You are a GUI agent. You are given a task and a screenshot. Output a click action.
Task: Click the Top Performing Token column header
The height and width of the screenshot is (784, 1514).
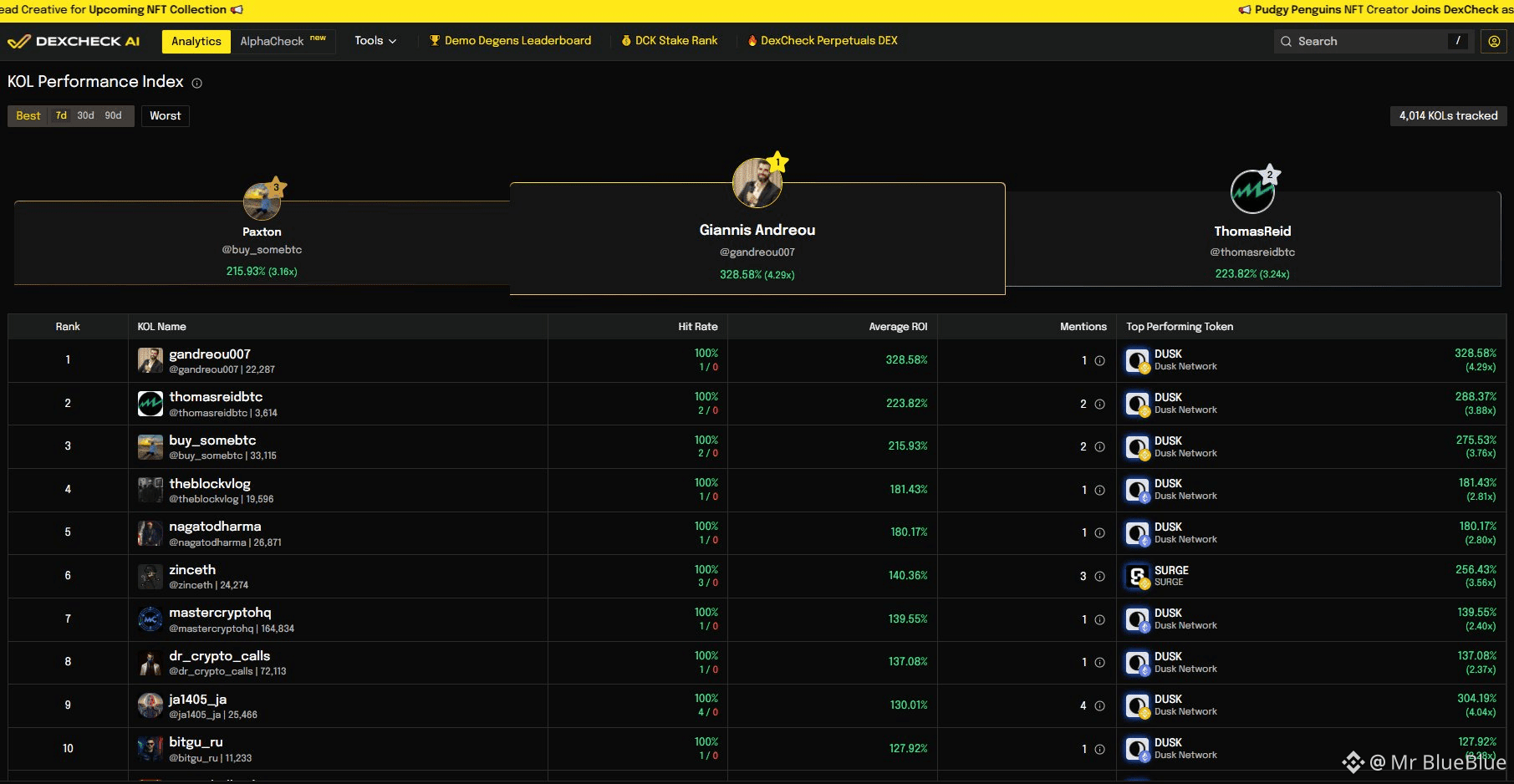(x=1180, y=327)
